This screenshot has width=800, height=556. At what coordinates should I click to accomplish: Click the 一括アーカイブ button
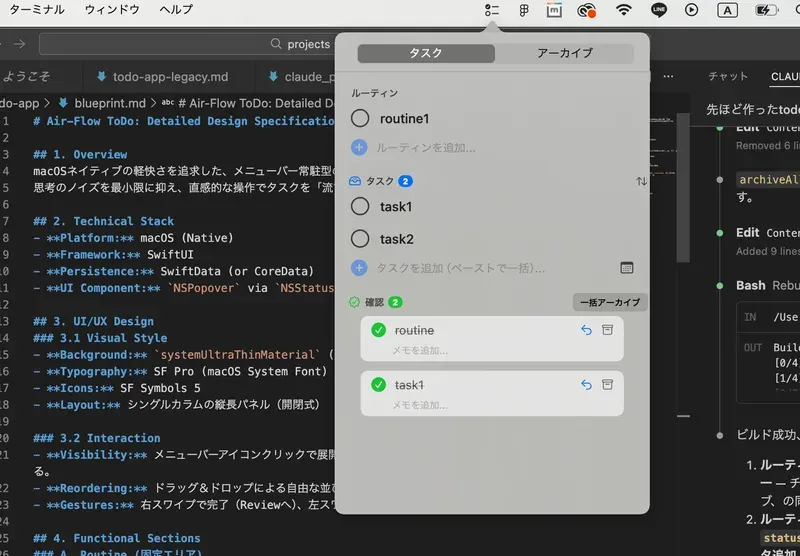coord(609,302)
